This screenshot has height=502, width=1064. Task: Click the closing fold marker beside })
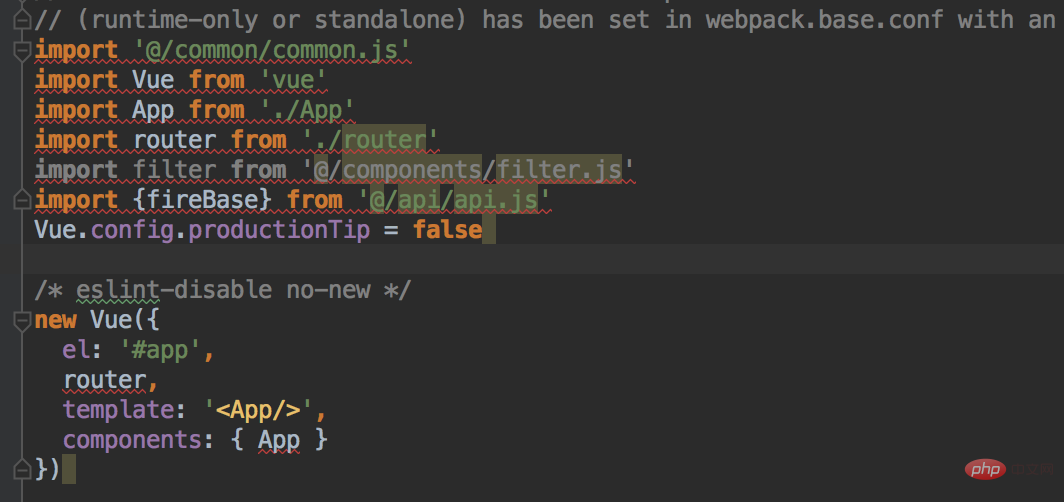point(21,469)
